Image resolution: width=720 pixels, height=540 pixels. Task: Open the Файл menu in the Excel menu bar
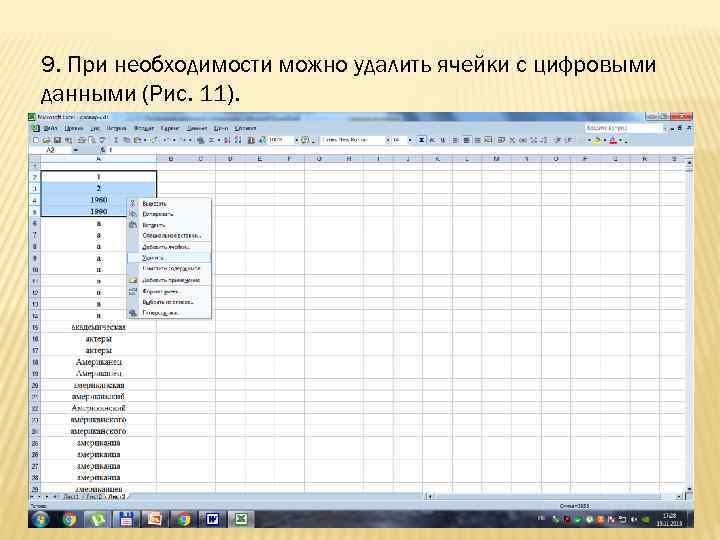(50, 129)
